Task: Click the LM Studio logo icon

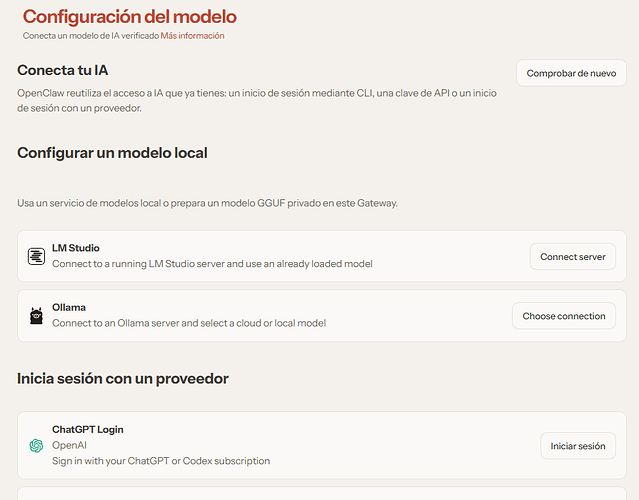Action: tap(36, 256)
